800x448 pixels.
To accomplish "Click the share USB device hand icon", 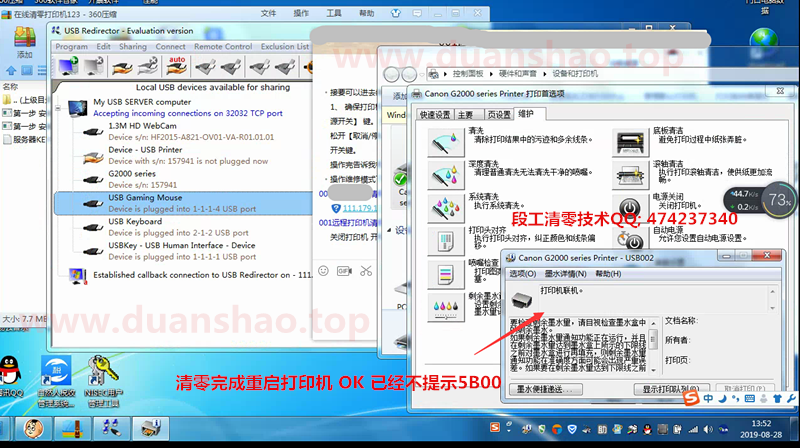I will [122, 67].
